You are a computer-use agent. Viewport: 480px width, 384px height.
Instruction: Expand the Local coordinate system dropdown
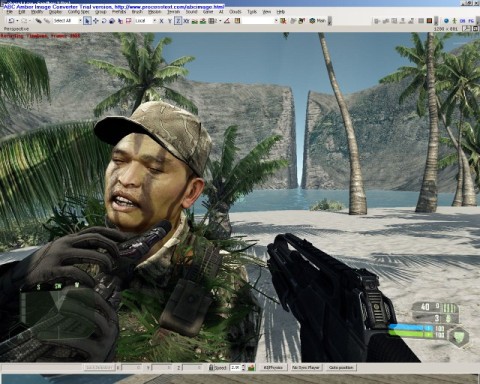[145, 21]
